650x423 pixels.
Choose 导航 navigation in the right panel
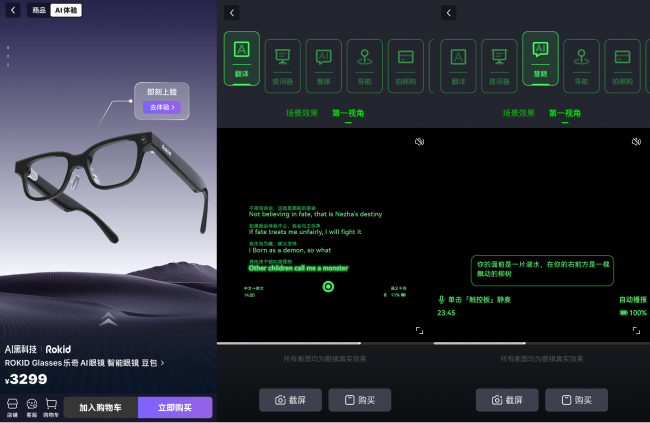click(582, 66)
